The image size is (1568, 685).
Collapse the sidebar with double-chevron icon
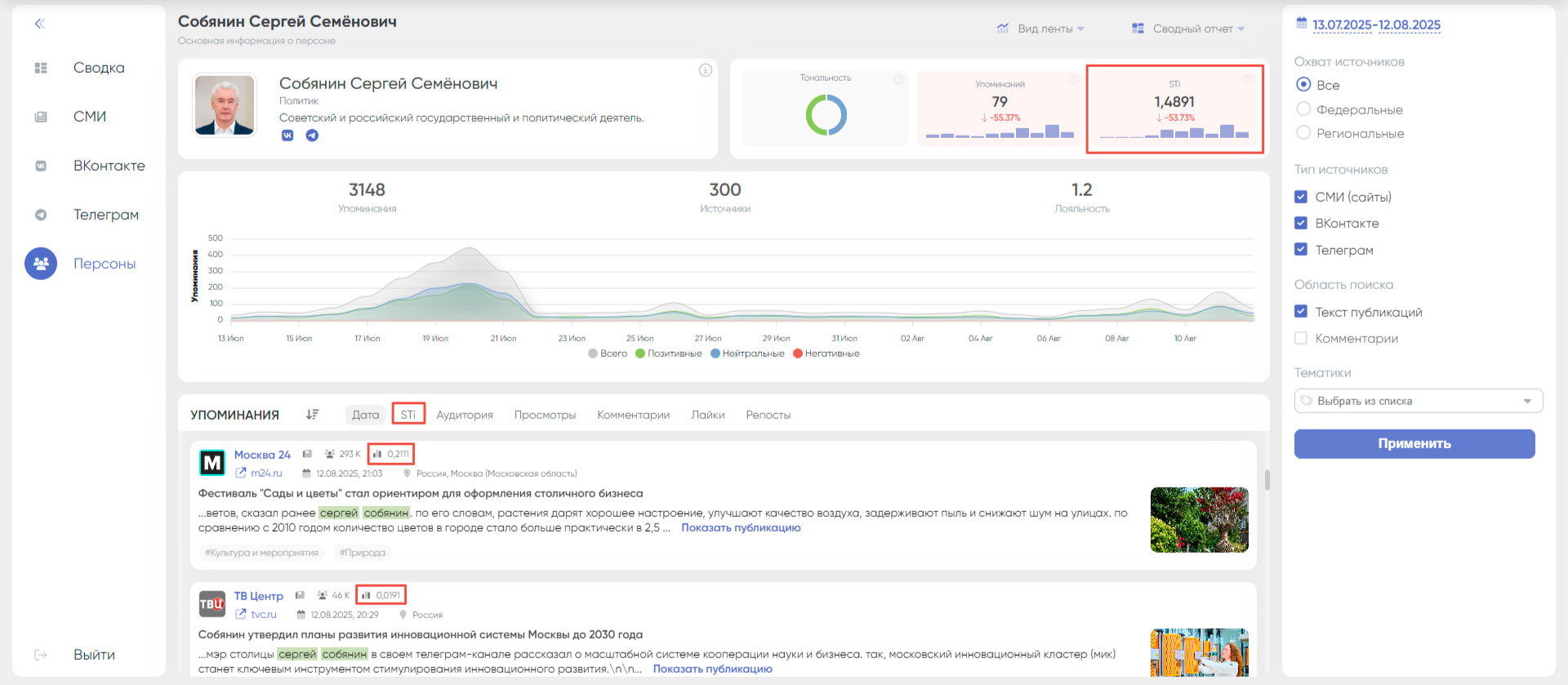tap(39, 24)
